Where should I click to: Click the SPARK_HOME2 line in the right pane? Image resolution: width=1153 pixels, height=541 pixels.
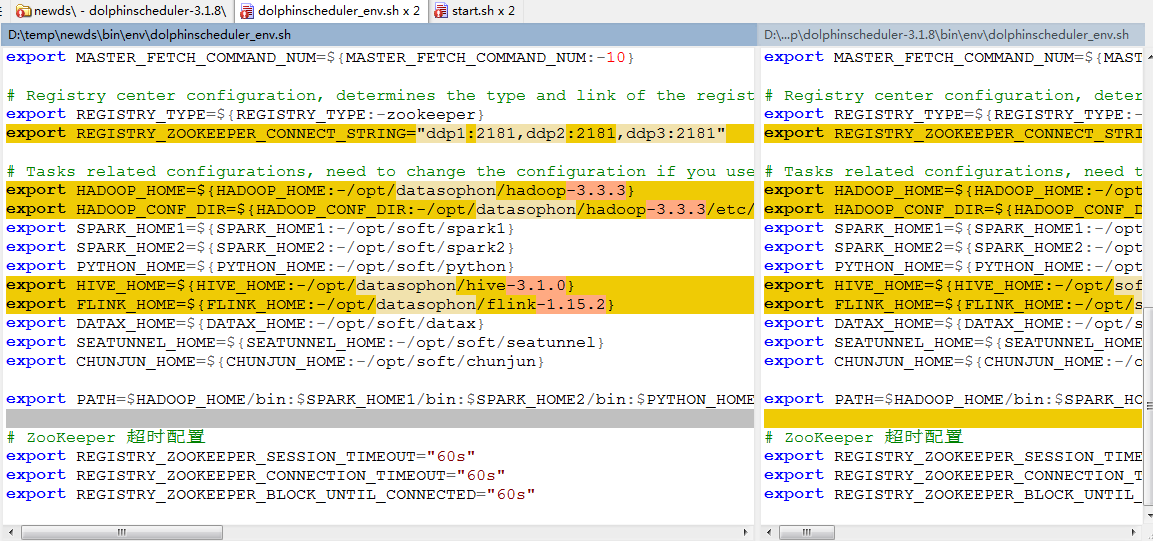coord(955,248)
